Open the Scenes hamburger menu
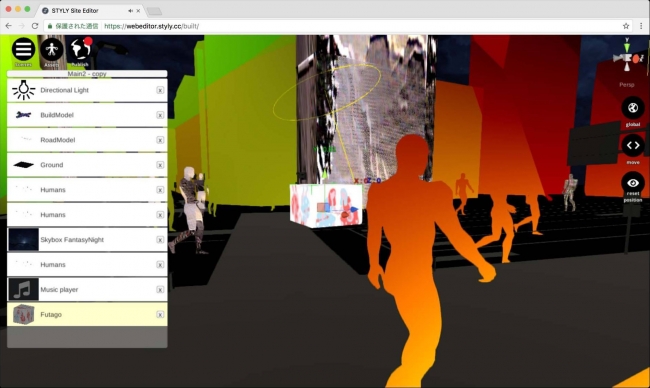Viewport: 650px width, 388px height. click(x=23, y=49)
